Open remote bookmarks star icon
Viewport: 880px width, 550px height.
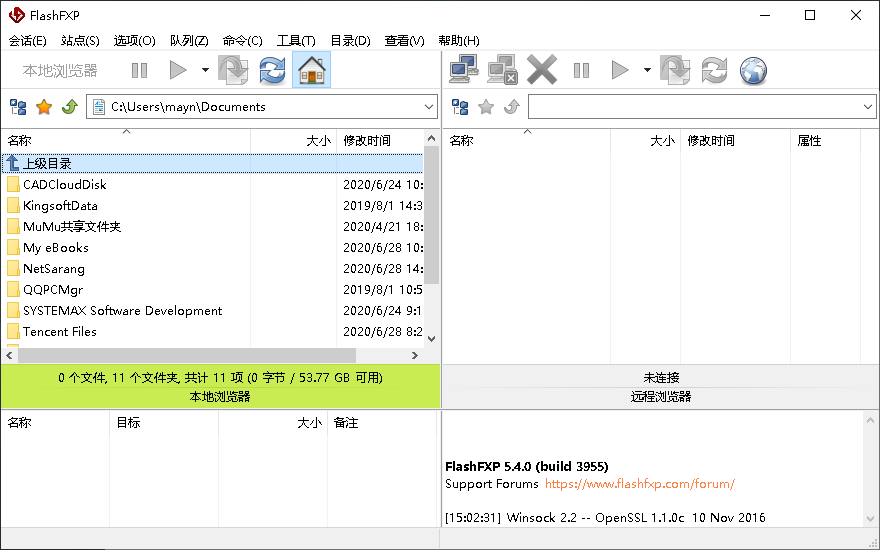tap(486, 107)
